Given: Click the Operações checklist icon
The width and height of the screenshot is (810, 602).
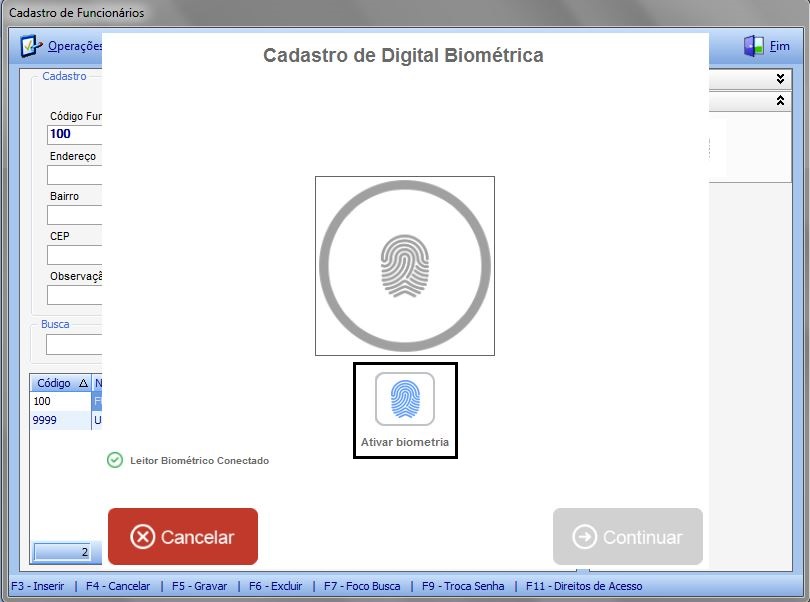Looking at the screenshot, I should point(31,46).
